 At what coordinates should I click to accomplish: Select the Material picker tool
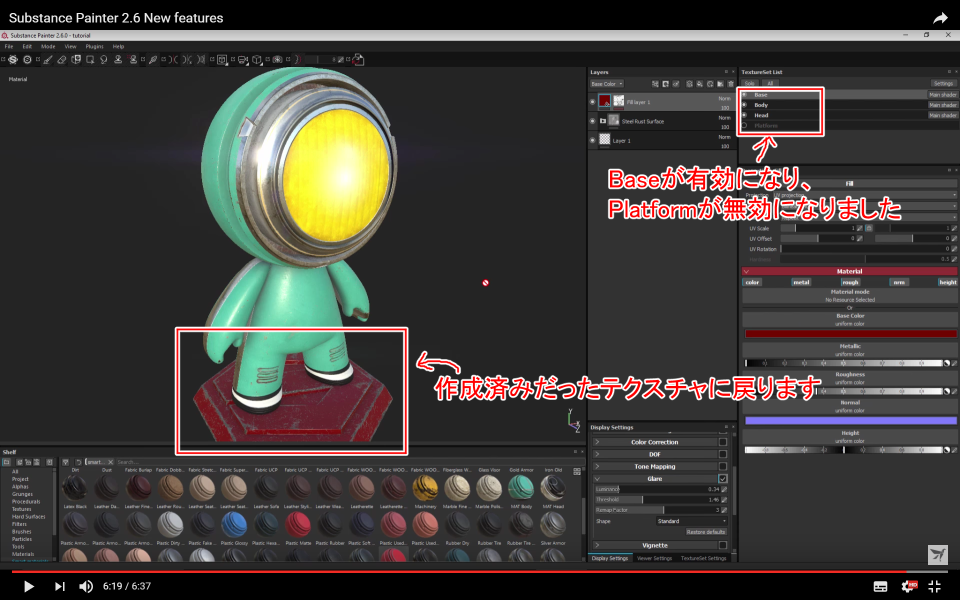[x=152, y=59]
